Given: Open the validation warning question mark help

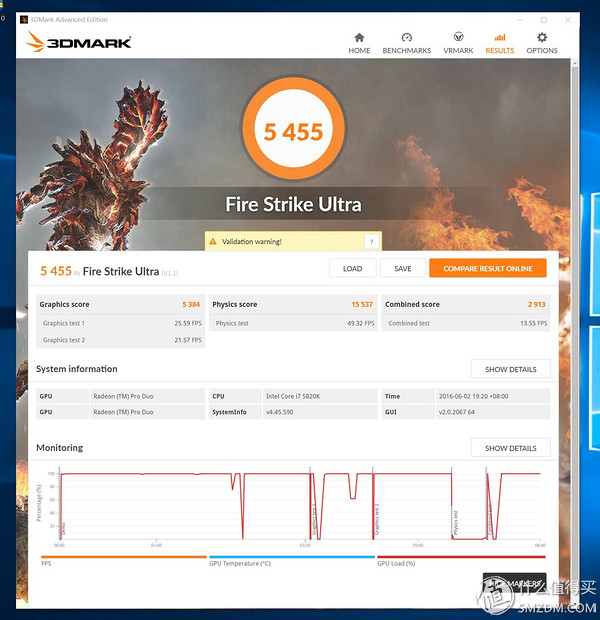Looking at the screenshot, I should click(371, 242).
